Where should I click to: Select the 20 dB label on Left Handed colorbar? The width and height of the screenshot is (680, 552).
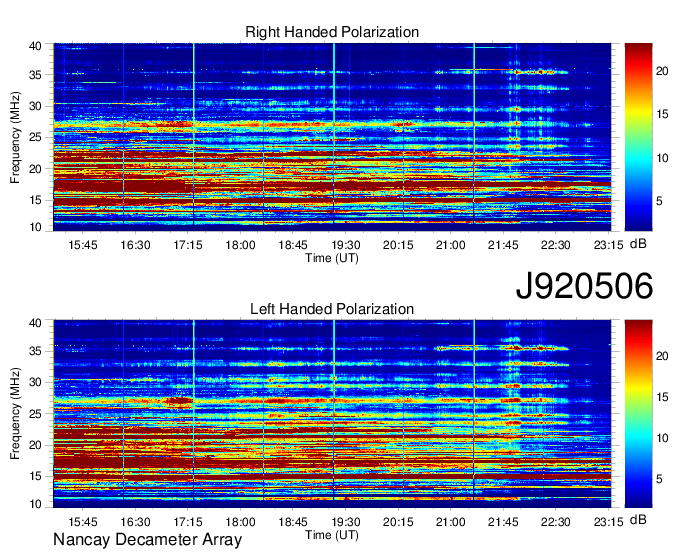pyautogui.click(x=662, y=356)
